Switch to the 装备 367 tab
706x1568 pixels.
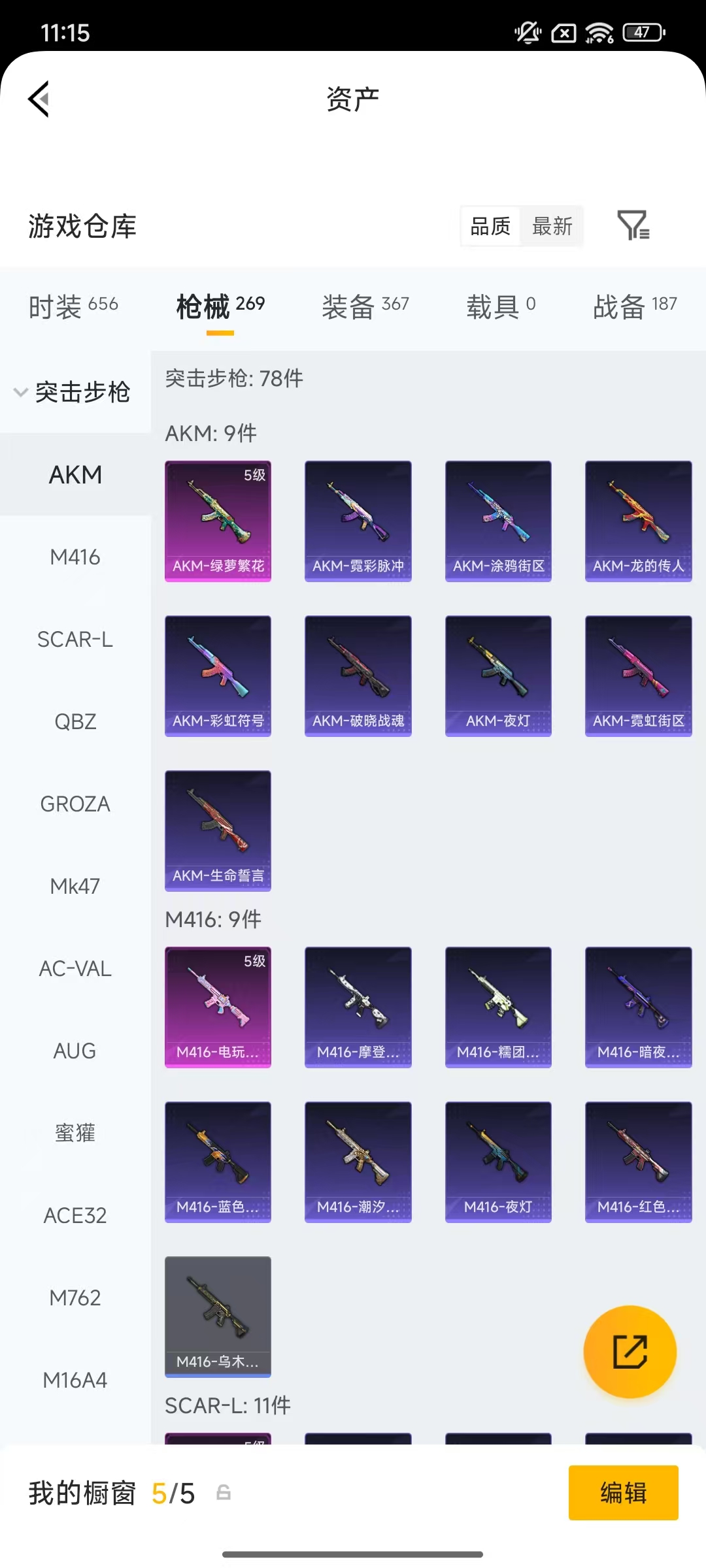pos(365,306)
